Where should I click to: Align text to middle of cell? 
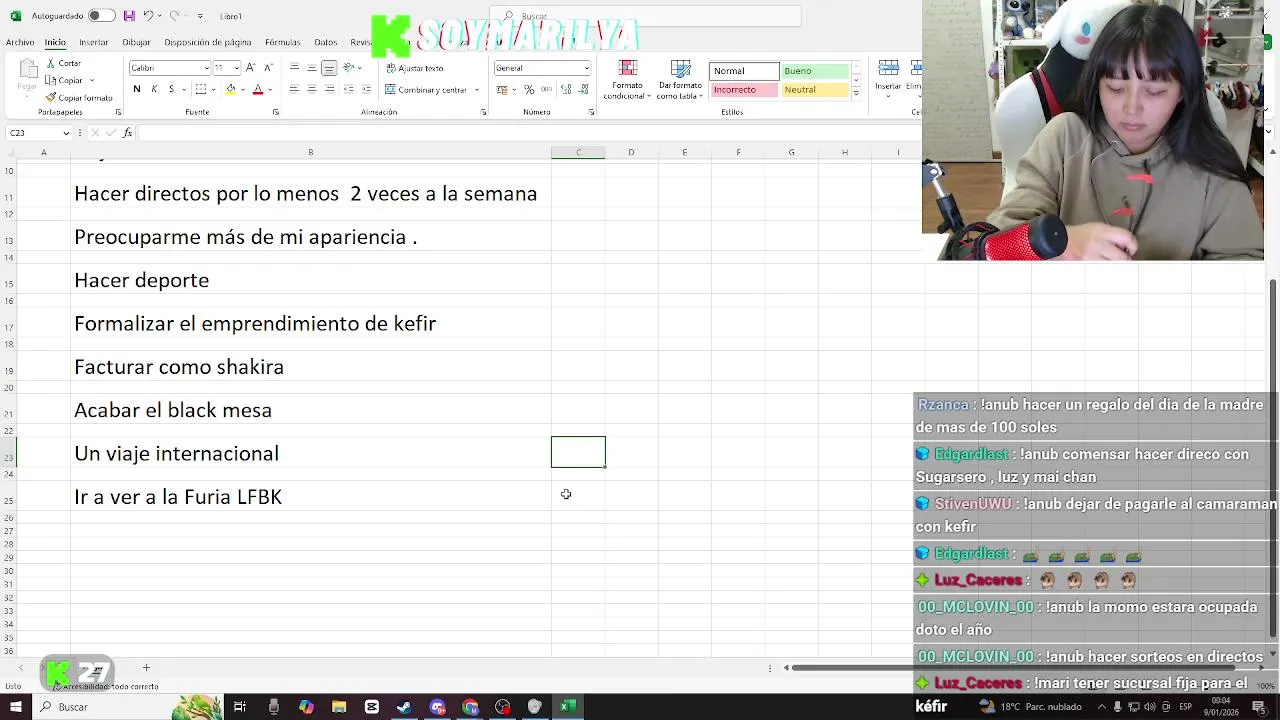point(312,67)
